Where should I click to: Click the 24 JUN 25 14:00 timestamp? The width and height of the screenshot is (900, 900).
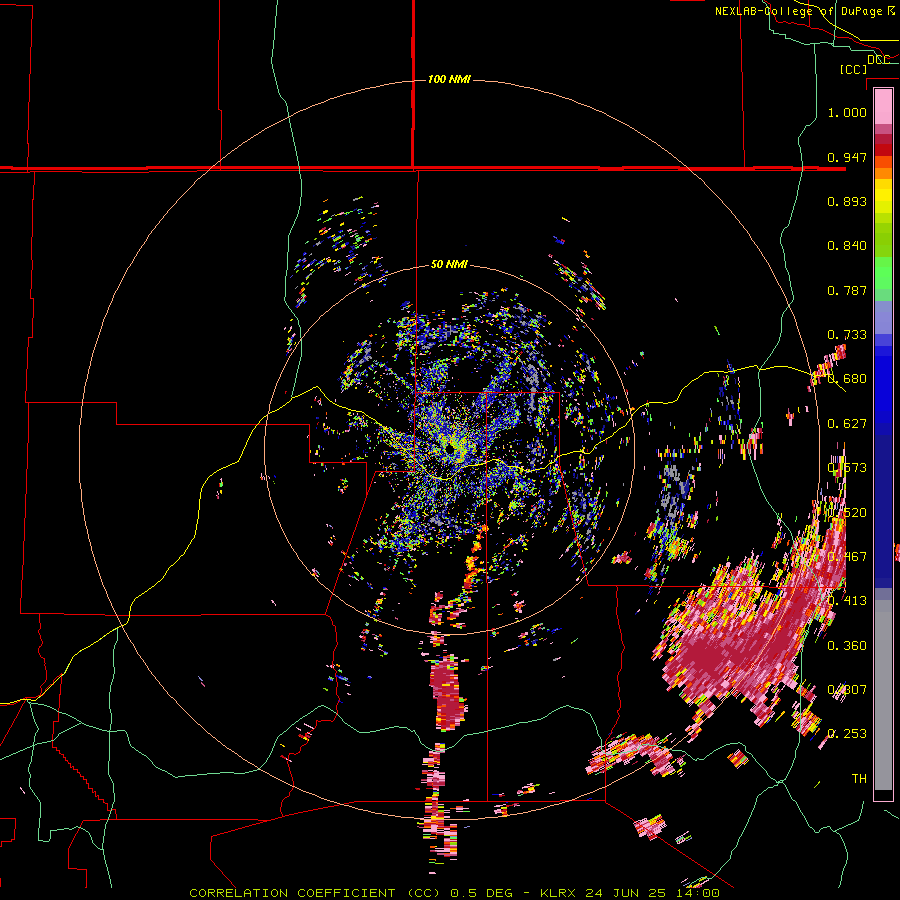click(x=653, y=893)
